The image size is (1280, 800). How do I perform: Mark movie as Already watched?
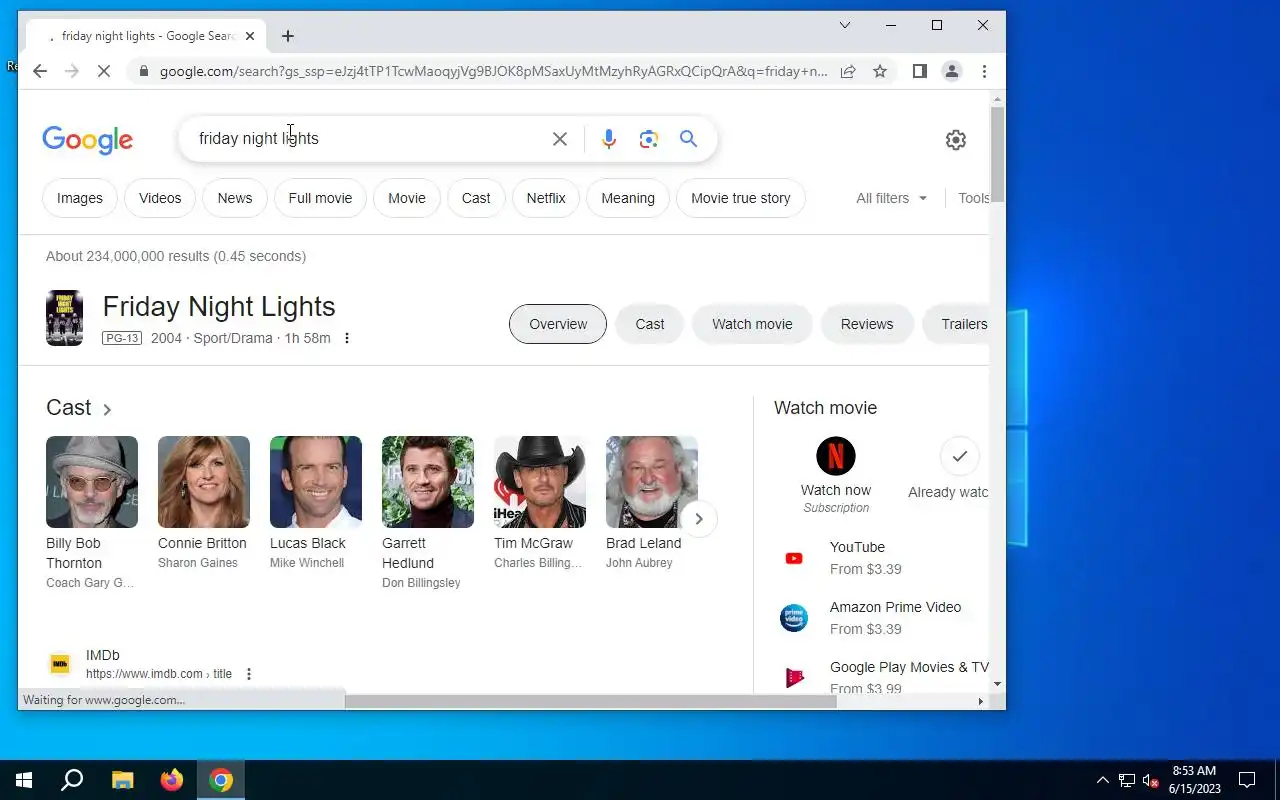[x=959, y=456]
